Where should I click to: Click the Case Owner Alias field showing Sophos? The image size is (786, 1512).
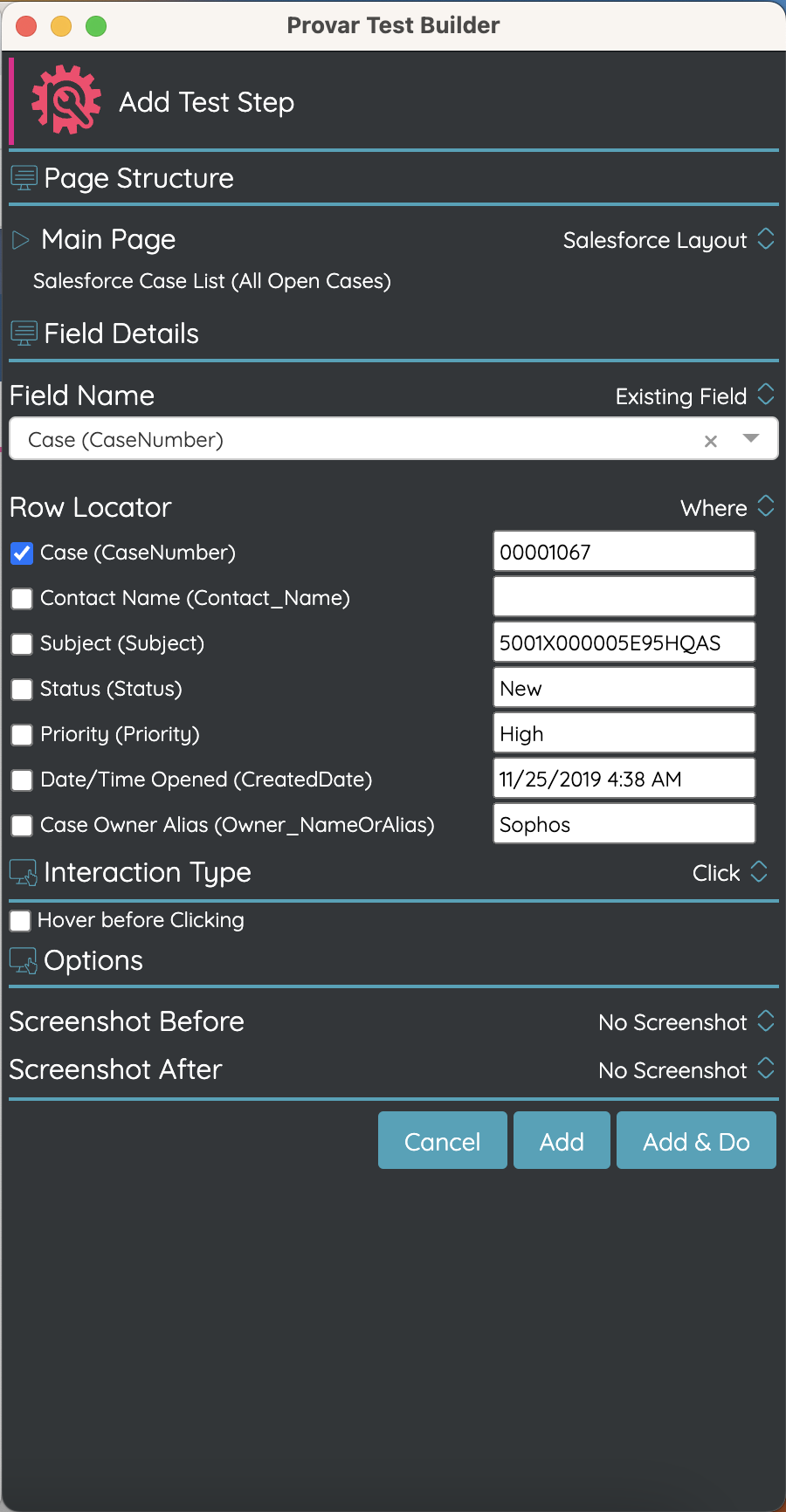(624, 824)
